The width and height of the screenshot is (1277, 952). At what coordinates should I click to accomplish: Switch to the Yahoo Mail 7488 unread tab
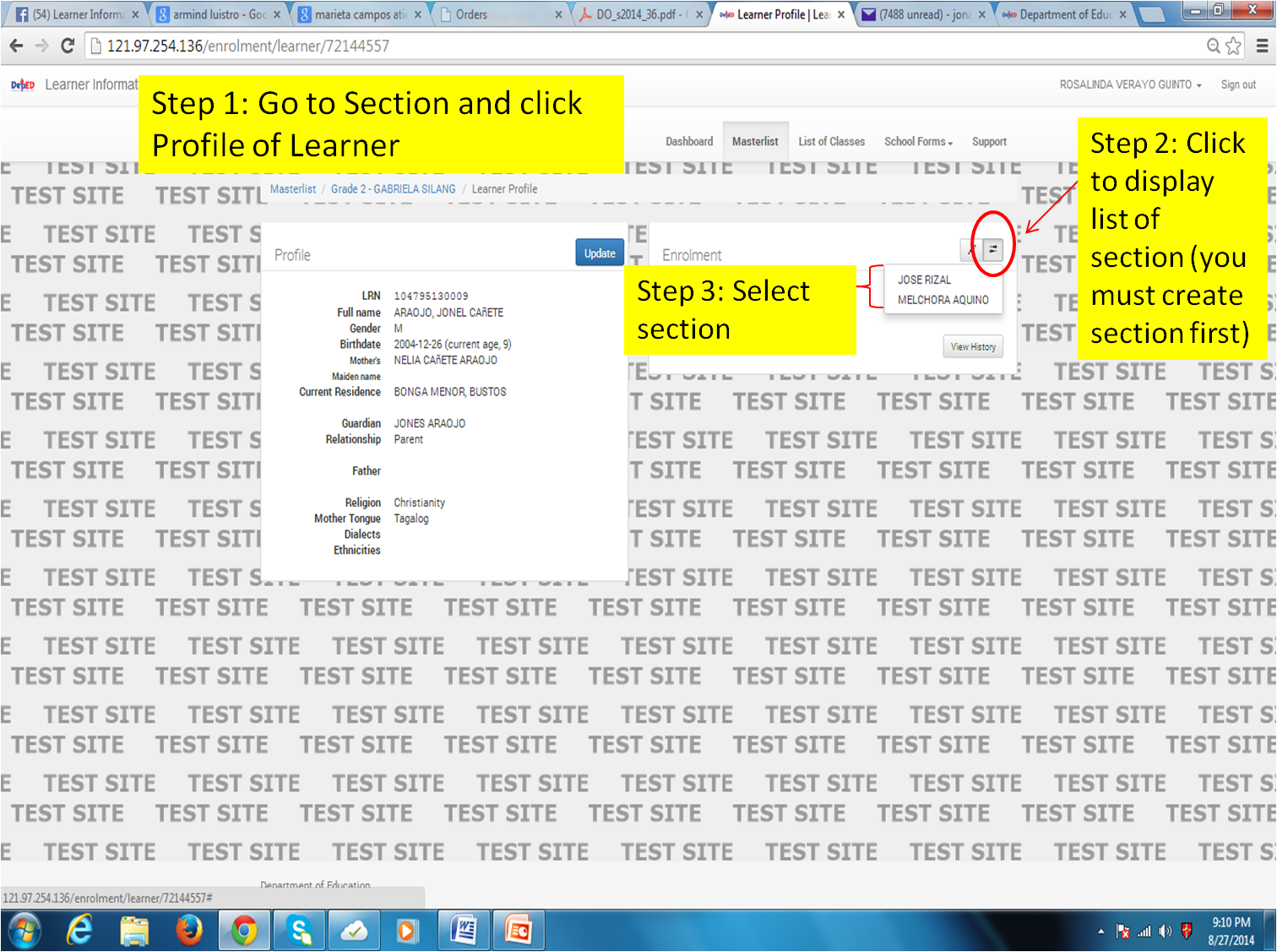click(922, 14)
